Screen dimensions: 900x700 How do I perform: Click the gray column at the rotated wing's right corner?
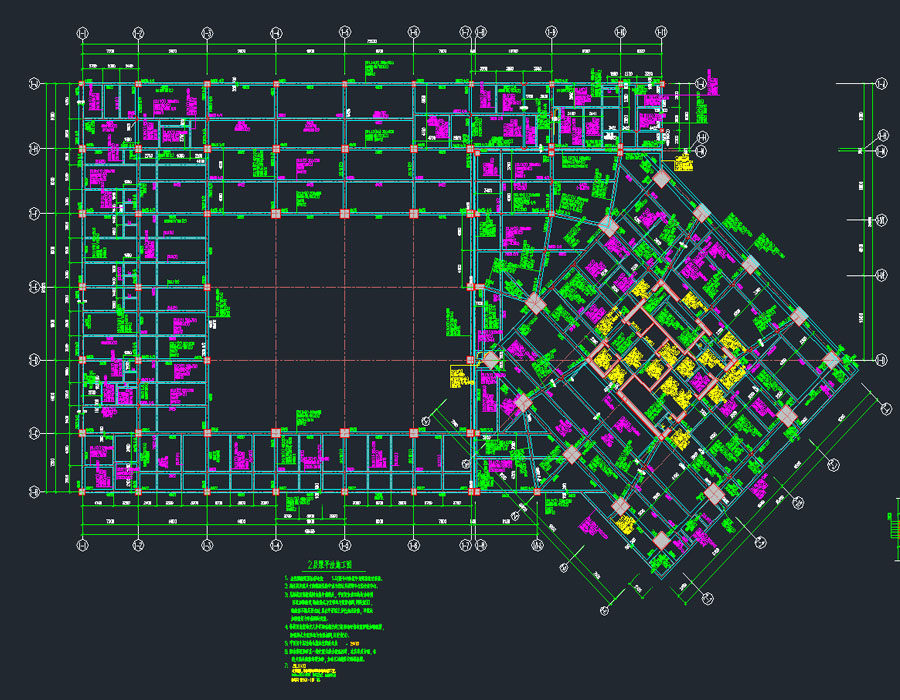tap(831, 360)
